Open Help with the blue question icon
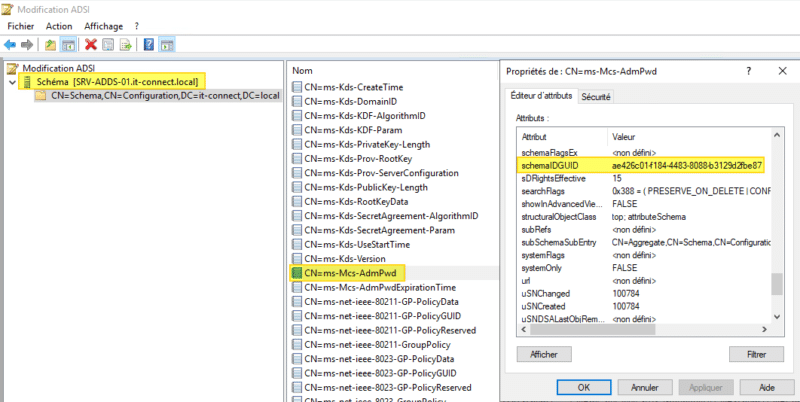800x402 pixels. click(x=149, y=45)
